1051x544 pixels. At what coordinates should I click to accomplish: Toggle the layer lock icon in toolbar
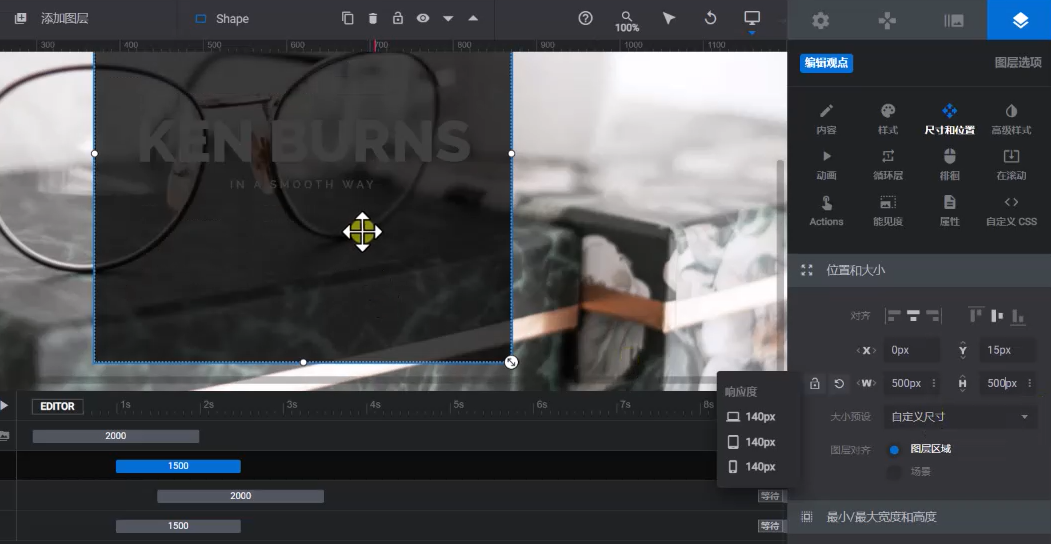pyautogui.click(x=397, y=18)
